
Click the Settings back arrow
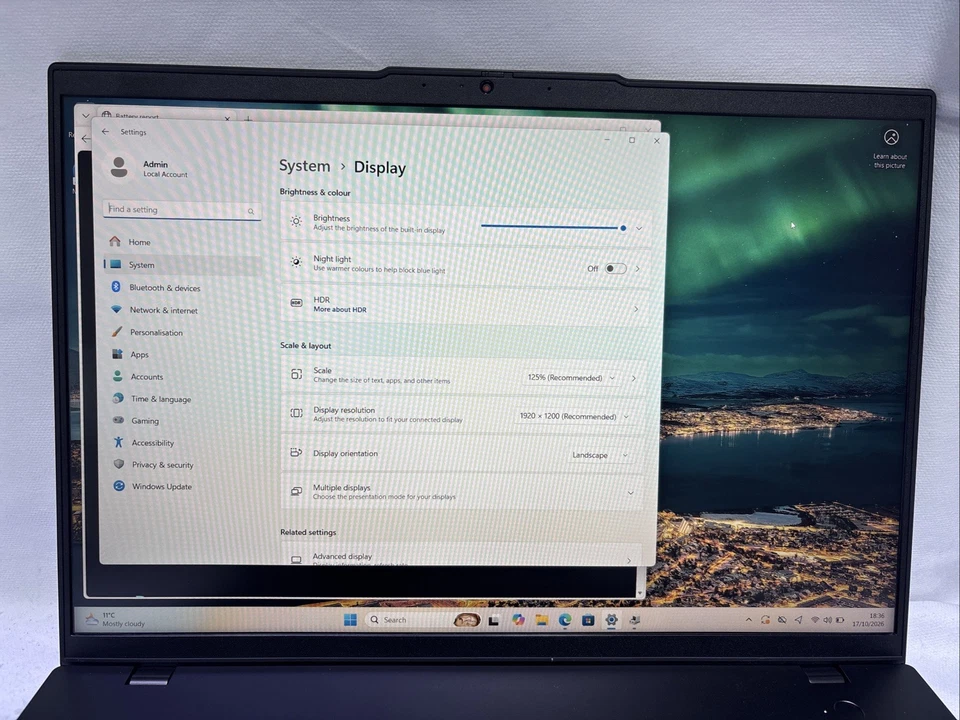[x=105, y=132]
